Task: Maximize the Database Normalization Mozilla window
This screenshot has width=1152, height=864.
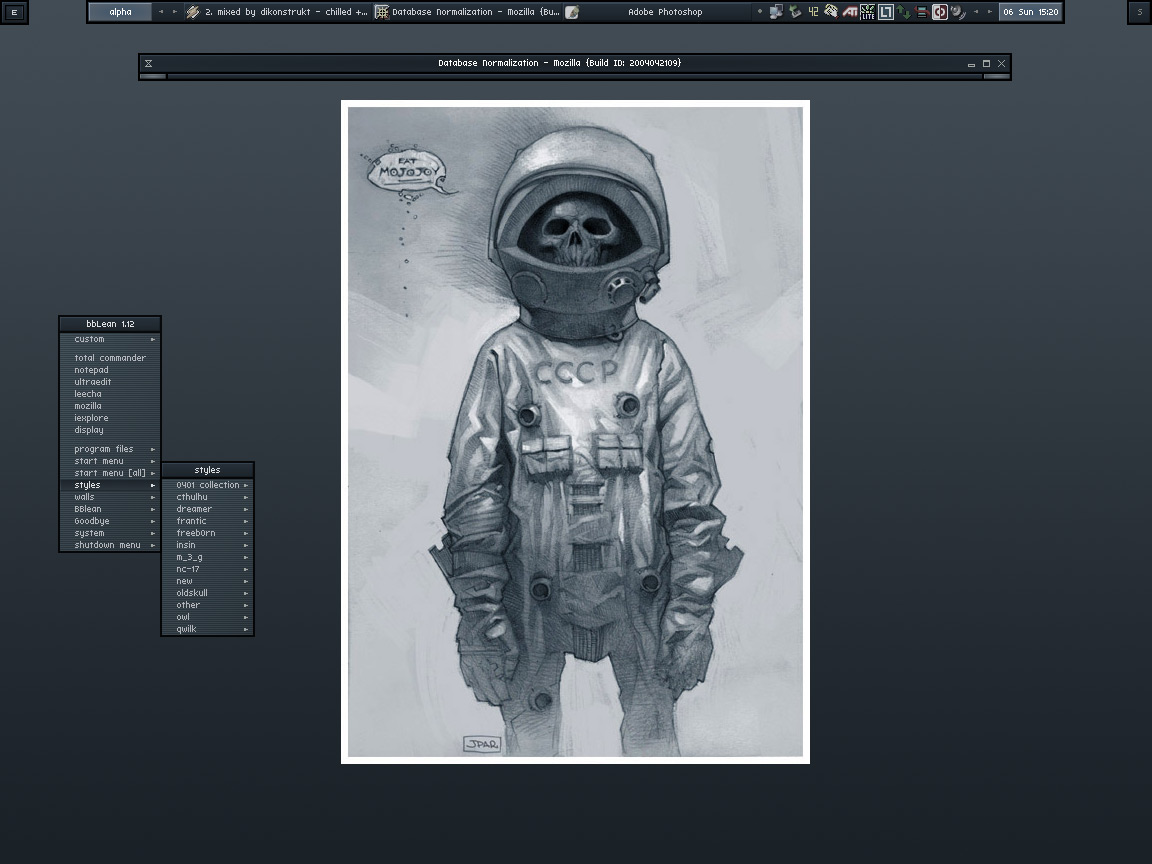Action: point(987,64)
